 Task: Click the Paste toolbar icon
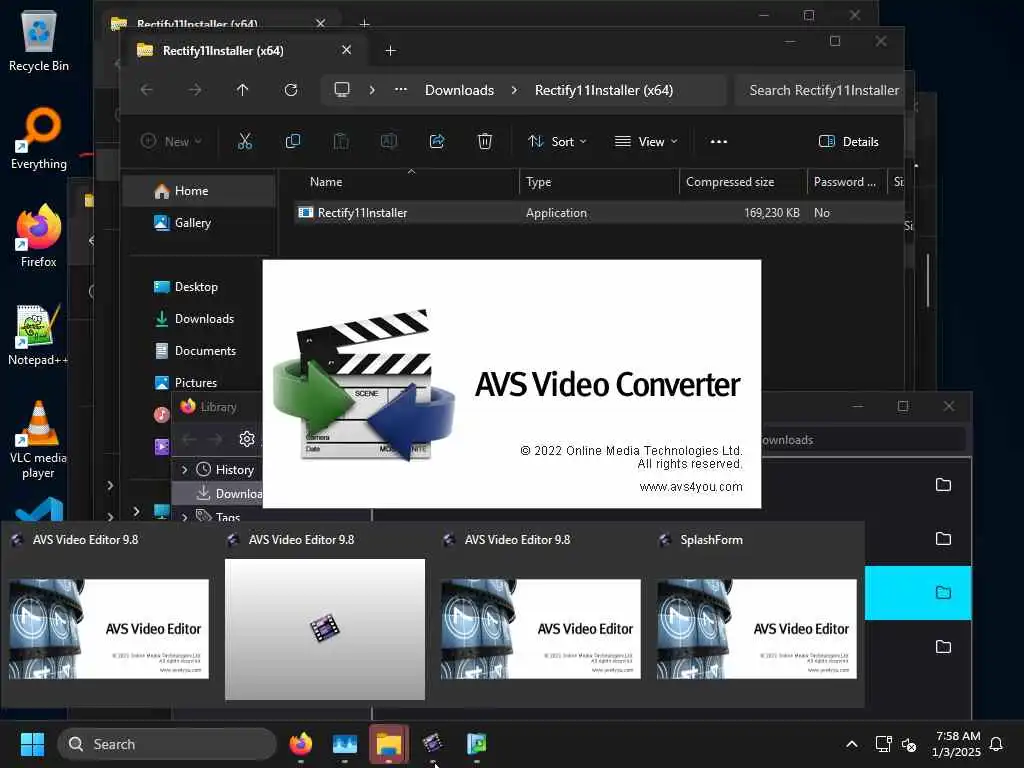pyautogui.click(x=341, y=141)
